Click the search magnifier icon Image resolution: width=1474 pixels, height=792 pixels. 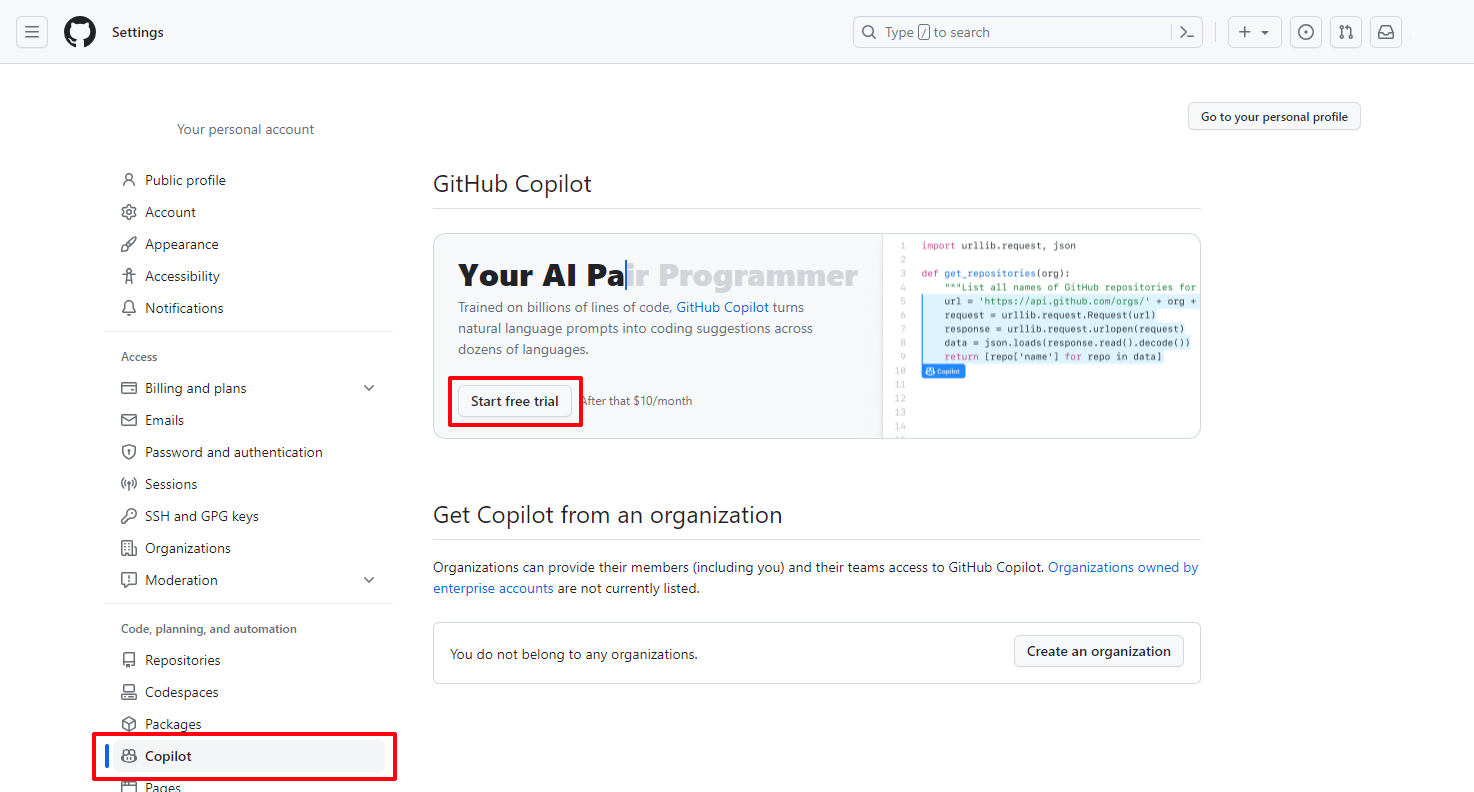(x=869, y=32)
